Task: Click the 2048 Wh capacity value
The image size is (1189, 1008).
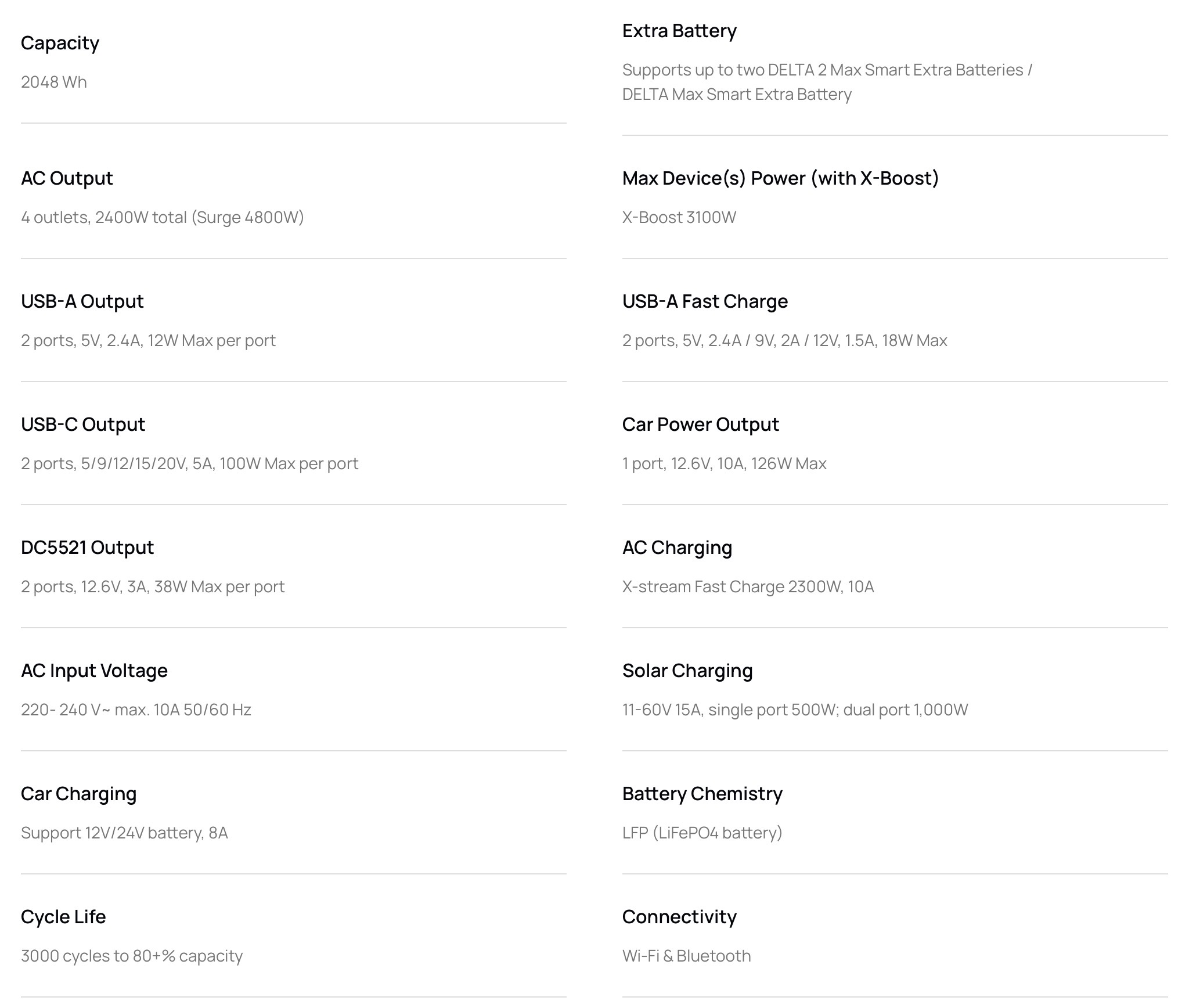Action: [x=54, y=82]
